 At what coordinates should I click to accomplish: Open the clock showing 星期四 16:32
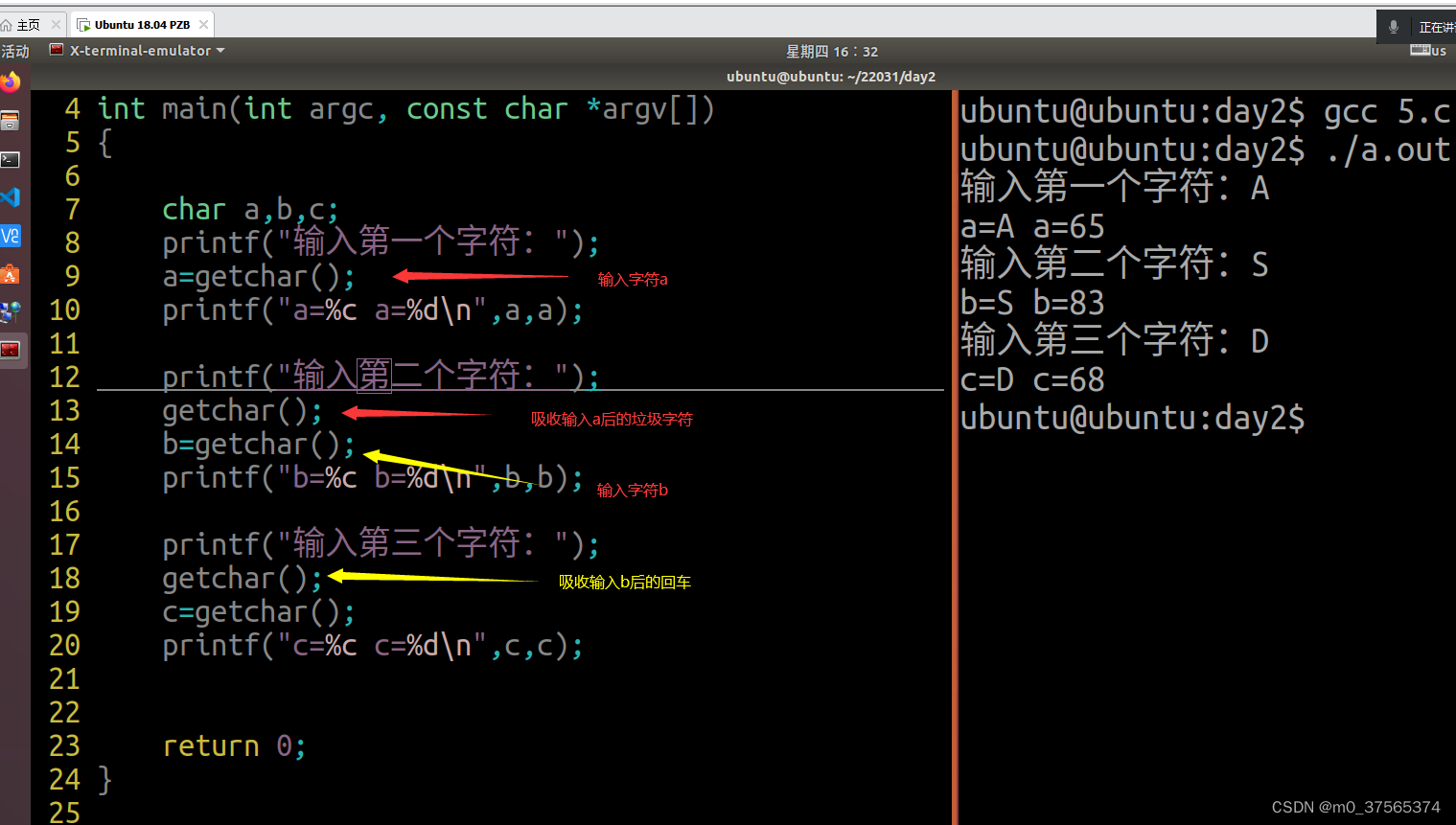point(832,52)
